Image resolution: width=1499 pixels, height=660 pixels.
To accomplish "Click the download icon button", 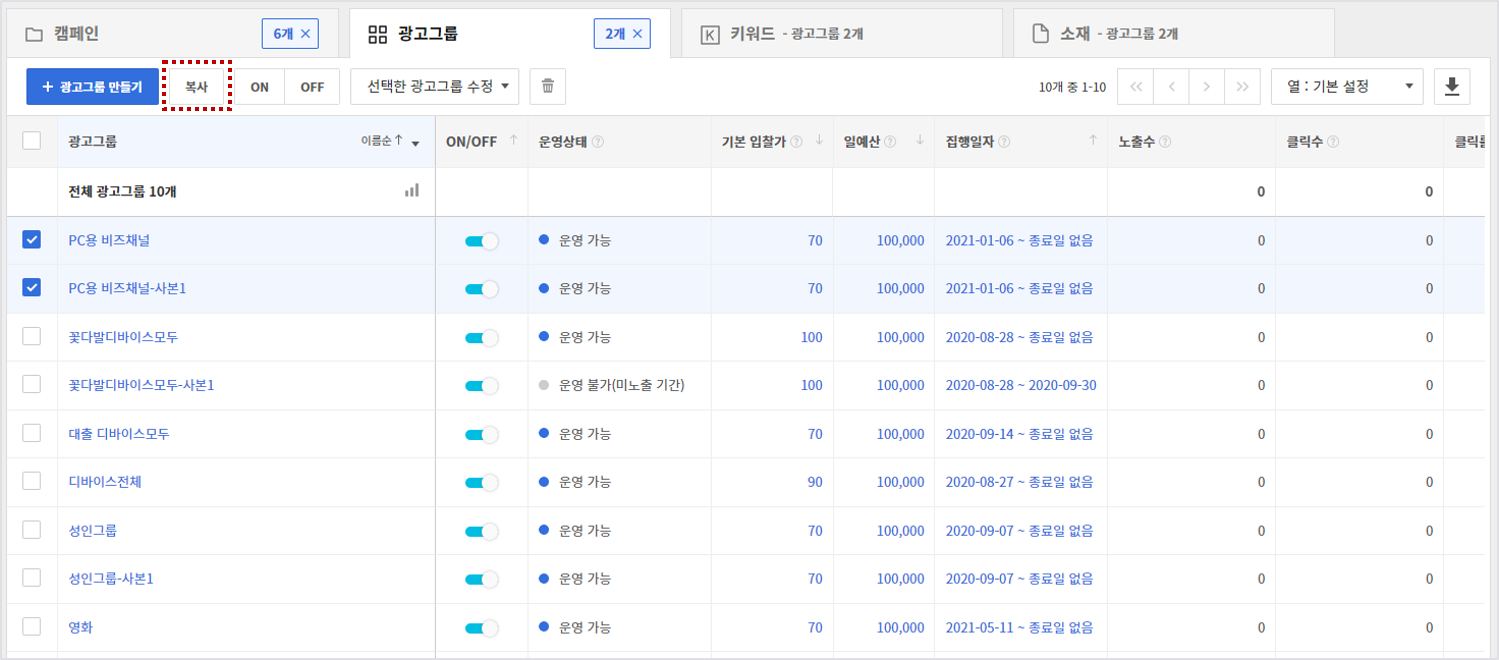I will [x=1452, y=87].
